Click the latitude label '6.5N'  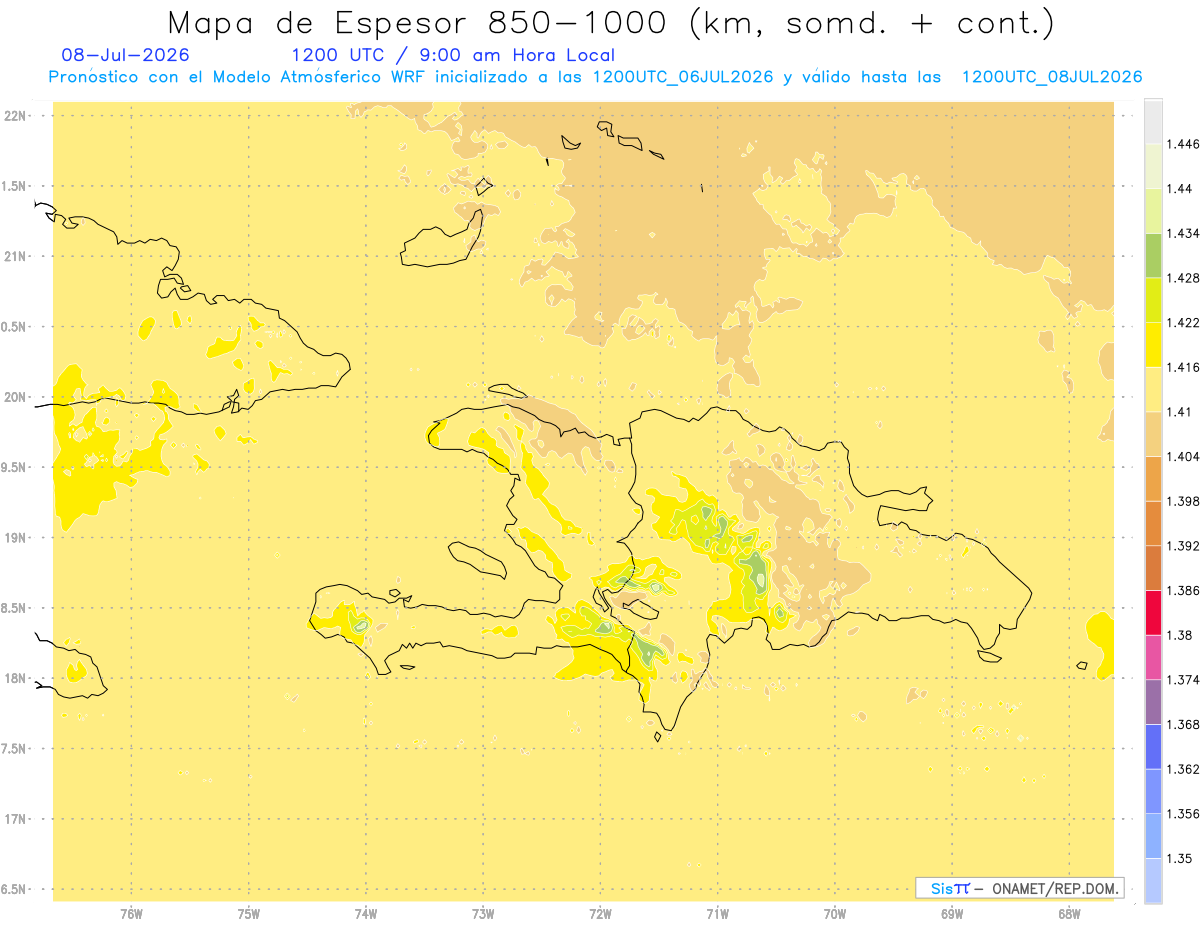pos(15,889)
